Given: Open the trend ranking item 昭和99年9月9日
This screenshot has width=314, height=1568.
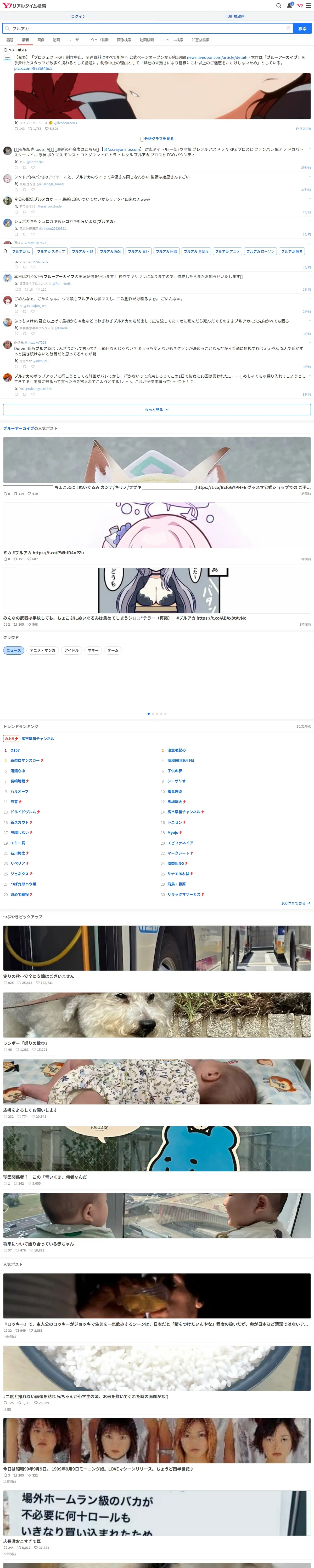Looking at the screenshot, I should click(x=181, y=760).
